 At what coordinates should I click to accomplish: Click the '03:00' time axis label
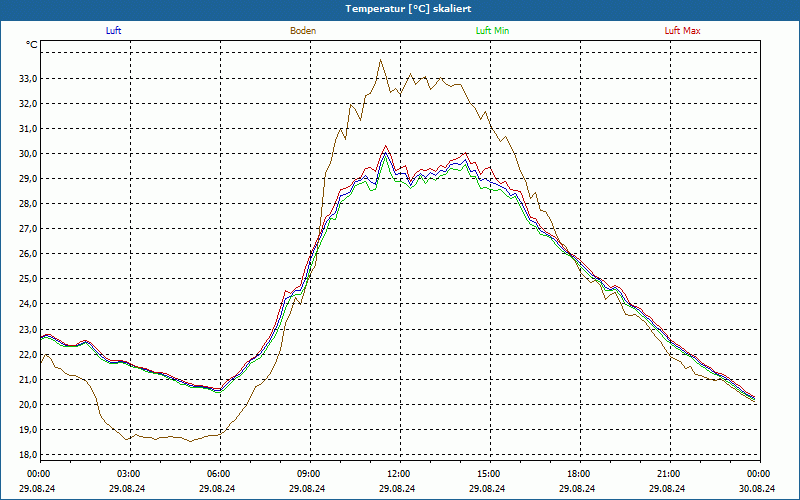131,474
